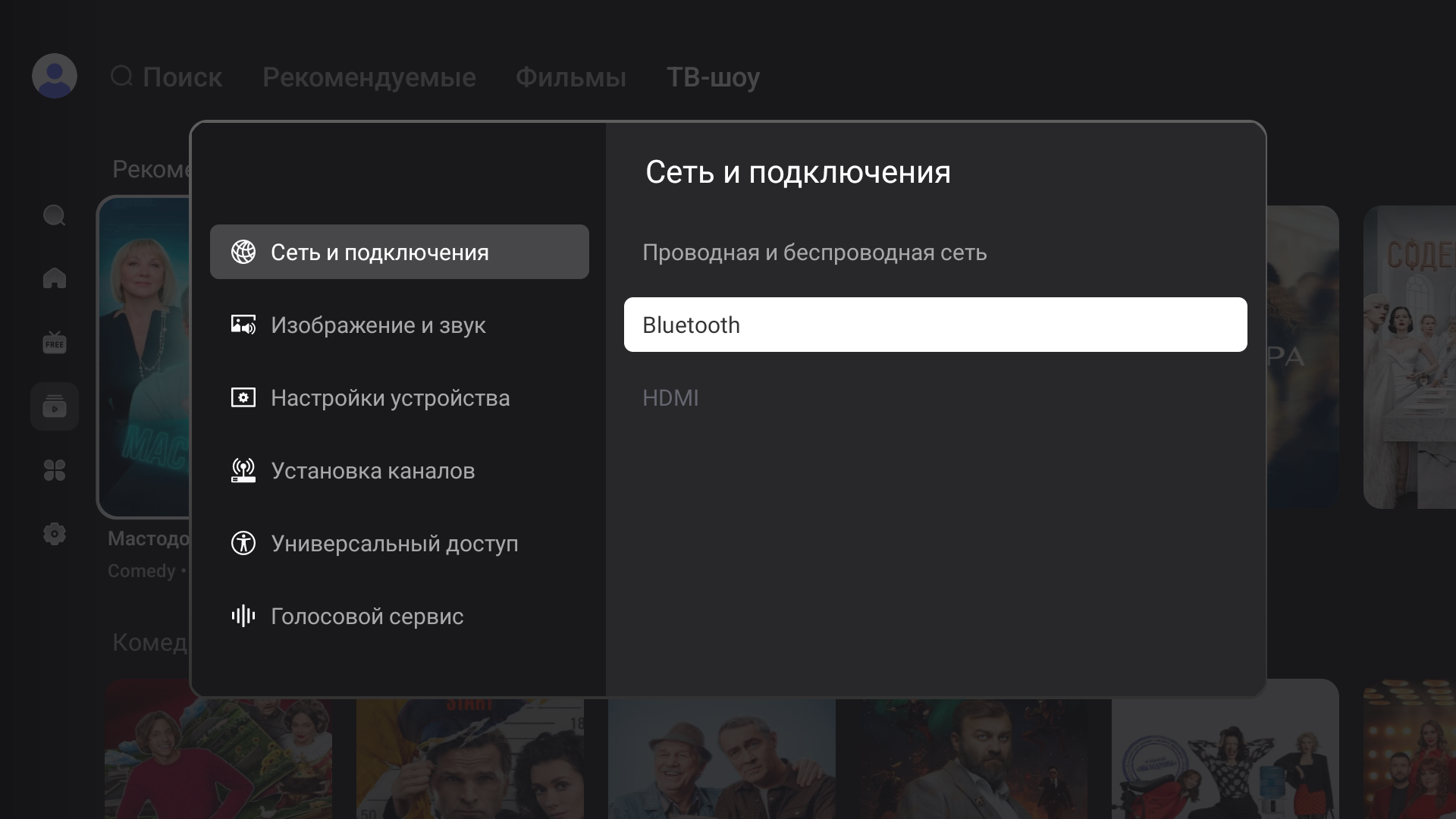Open the Рекомендуемые tab

pyautogui.click(x=369, y=77)
